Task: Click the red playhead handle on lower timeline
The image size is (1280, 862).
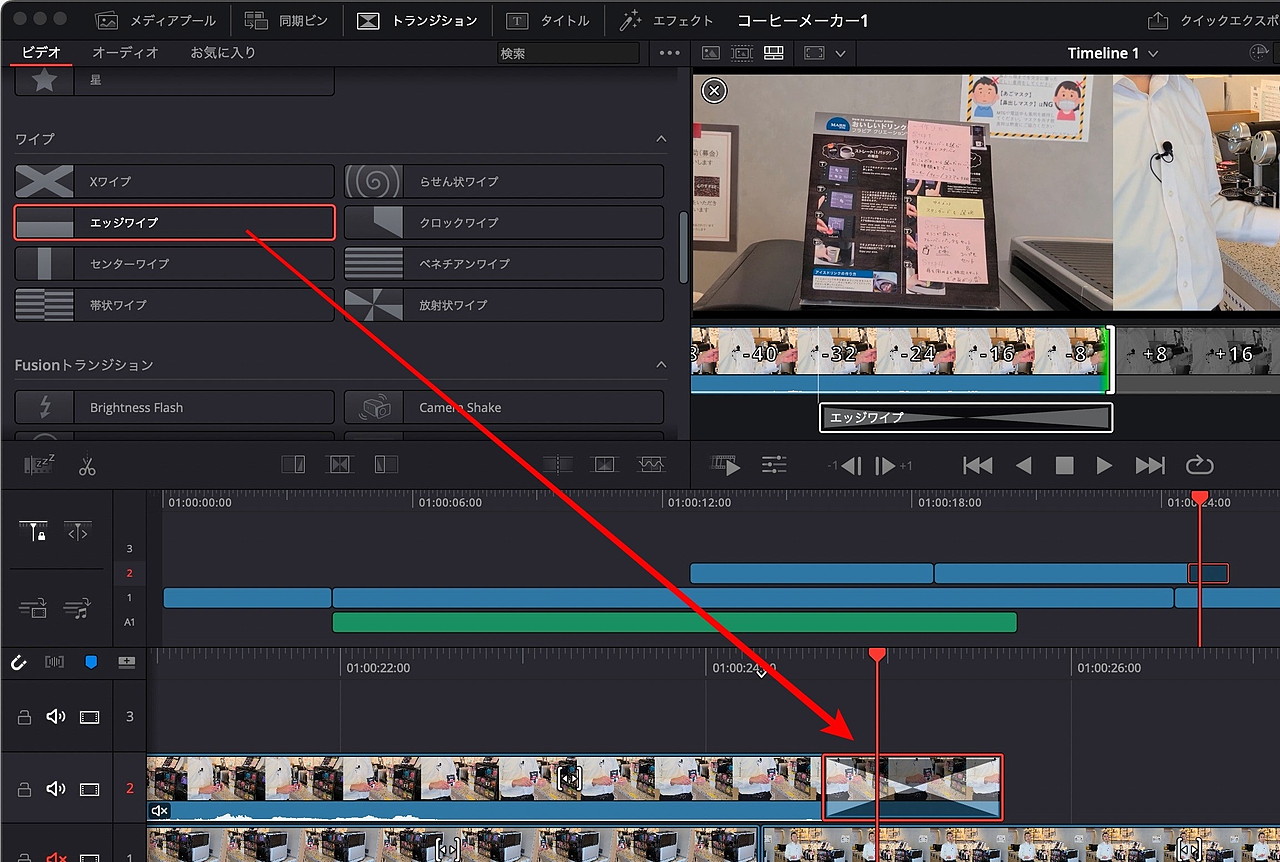Action: click(x=877, y=654)
